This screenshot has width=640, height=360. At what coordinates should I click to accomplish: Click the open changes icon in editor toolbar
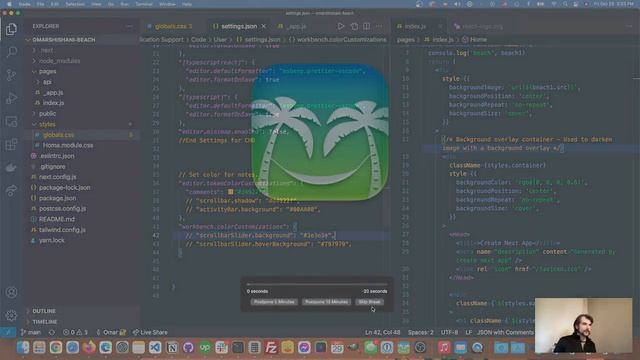pyautogui.click(x=354, y=26)
